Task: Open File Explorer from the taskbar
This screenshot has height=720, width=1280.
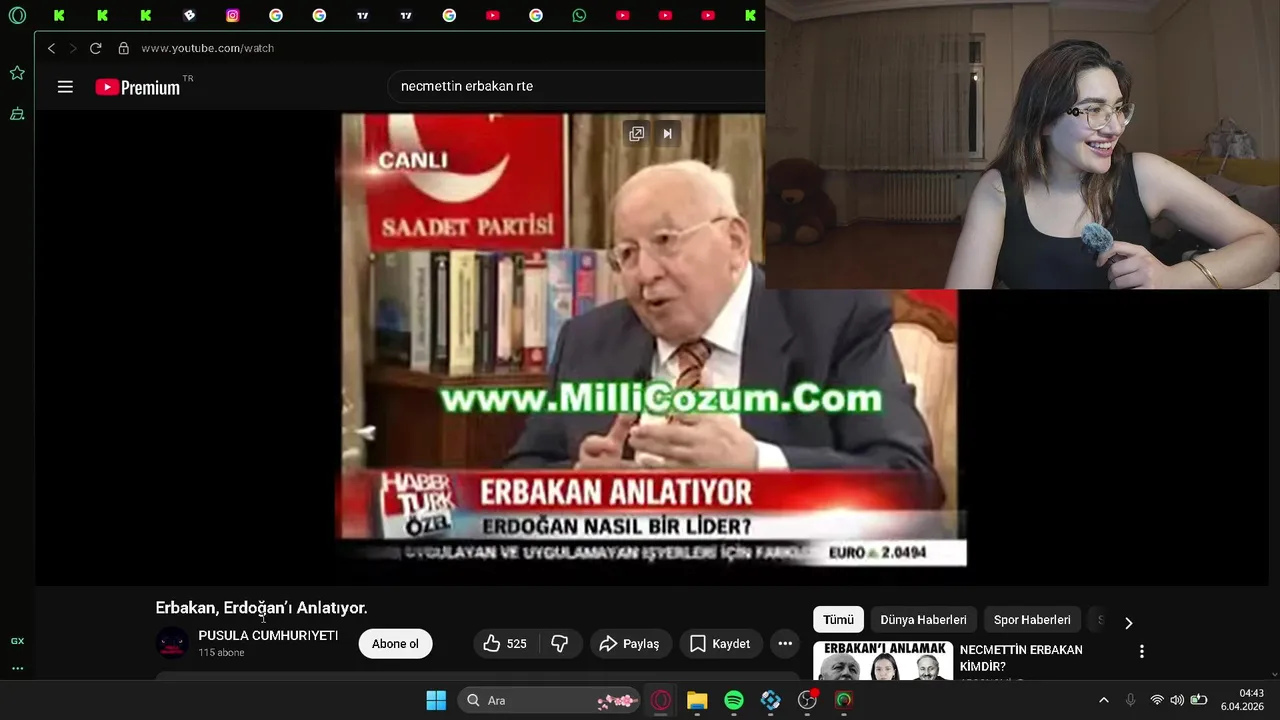Action: click(x=697, y=700)
